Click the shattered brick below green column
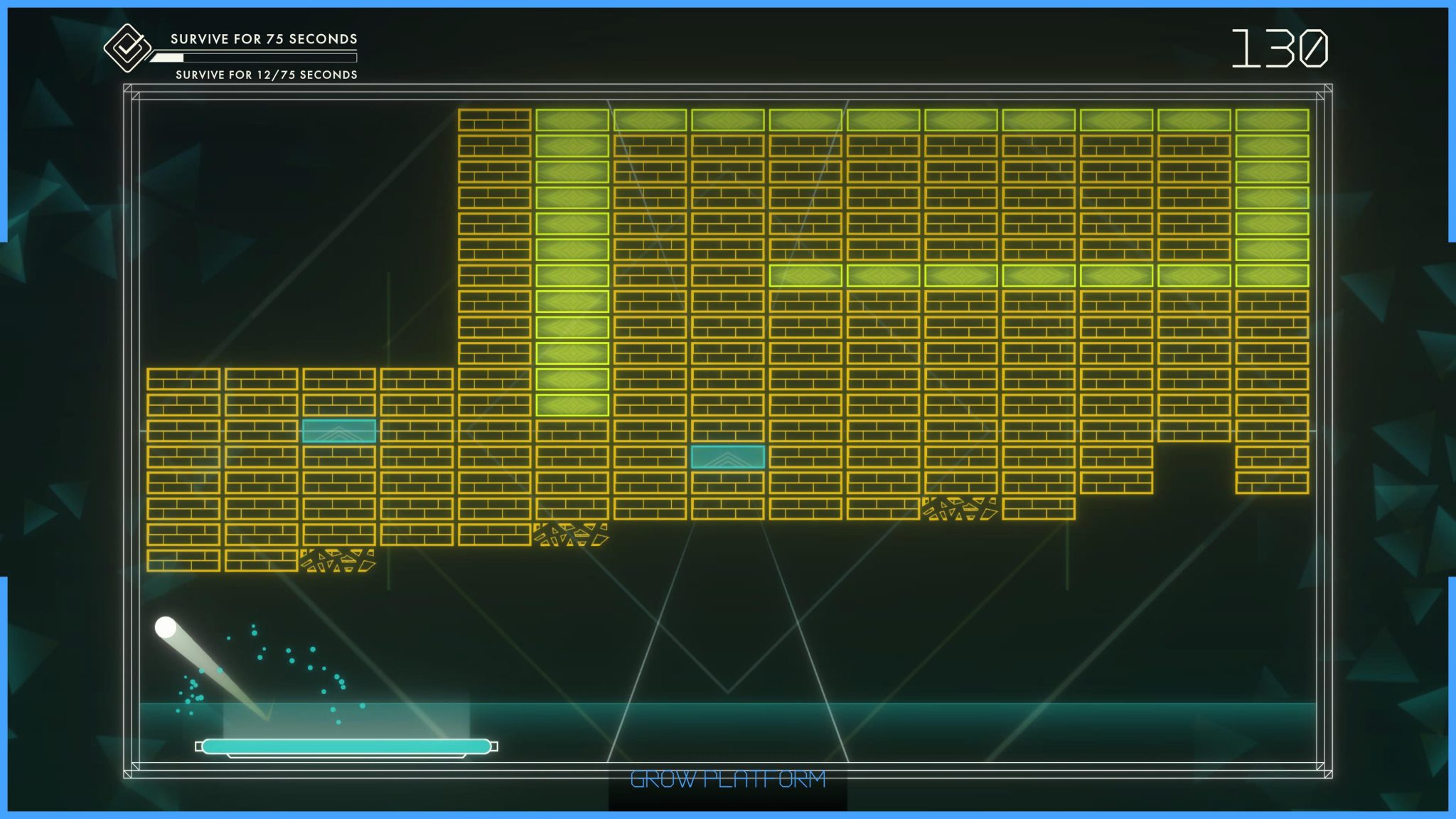The height and width of the screenshot is (819, 1456). click(572, 535)
